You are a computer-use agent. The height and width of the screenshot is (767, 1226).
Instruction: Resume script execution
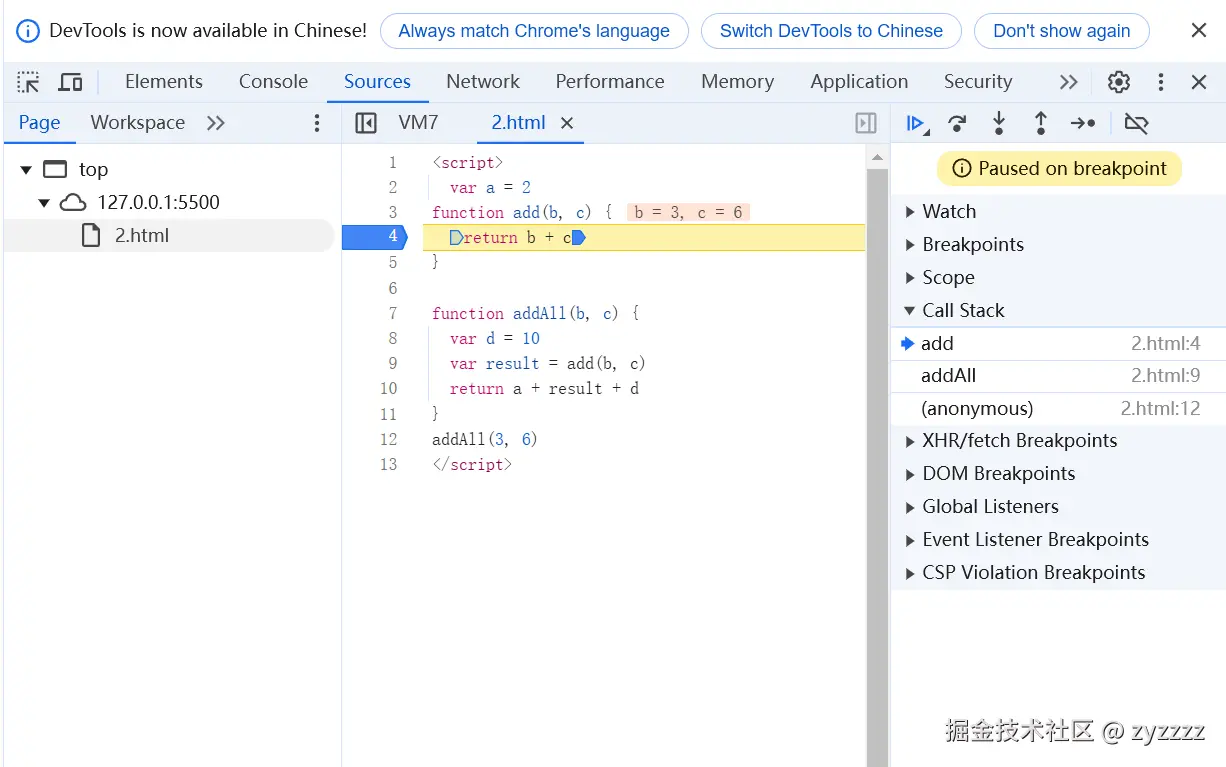[916, 123]
